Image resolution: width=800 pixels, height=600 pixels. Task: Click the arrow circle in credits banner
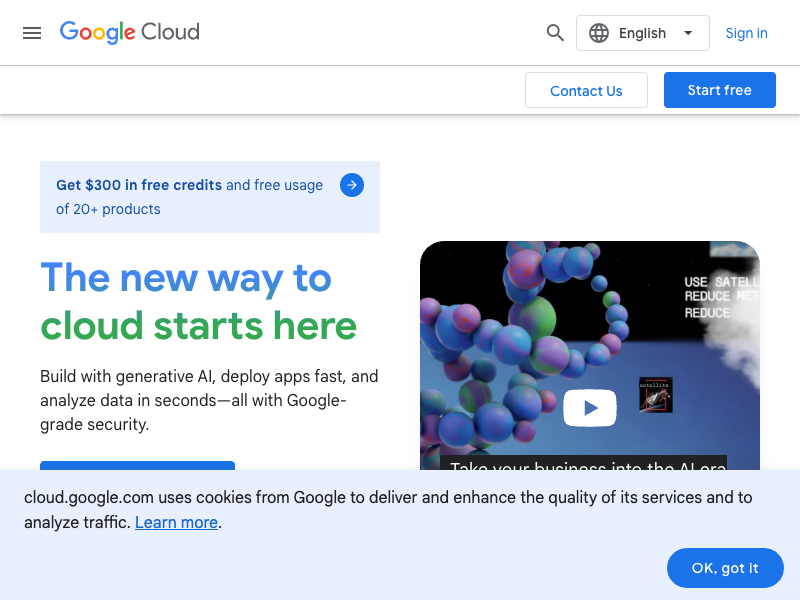click(x=352, y=185)
